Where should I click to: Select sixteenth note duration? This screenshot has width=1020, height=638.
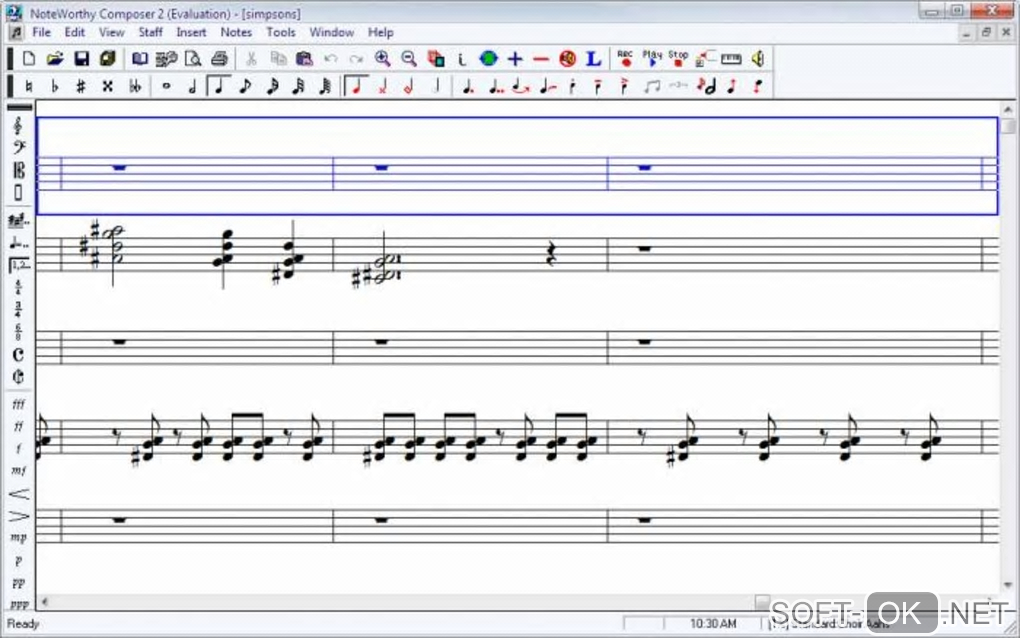click(272, 86)
